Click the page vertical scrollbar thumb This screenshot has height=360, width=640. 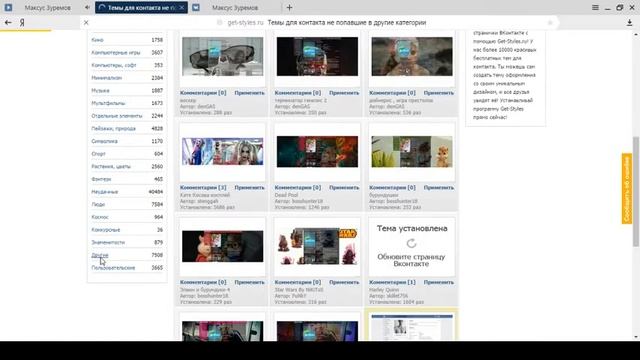point(636,192)
